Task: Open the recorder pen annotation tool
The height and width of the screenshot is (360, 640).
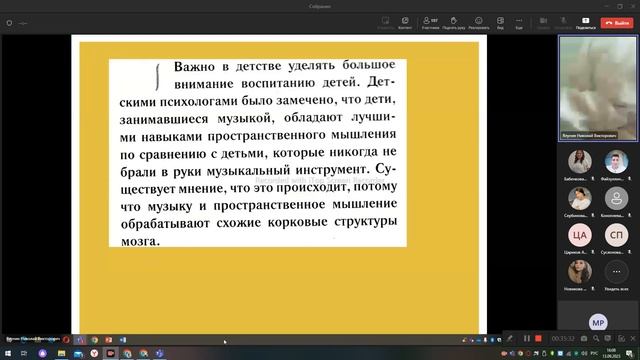Action: pyautogui.click(x=510, y=338)
